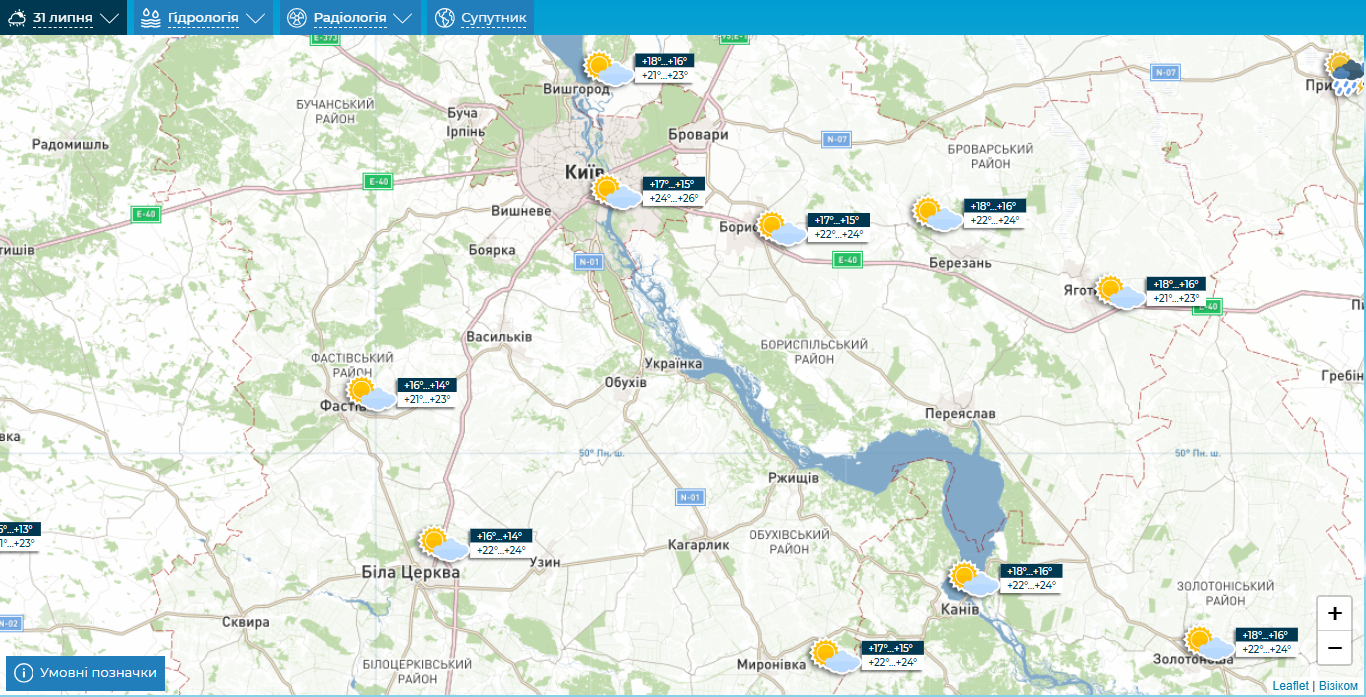Click the weather icon at Yahotyn
The image size is (1366, 697).
tap(1119, 292)
